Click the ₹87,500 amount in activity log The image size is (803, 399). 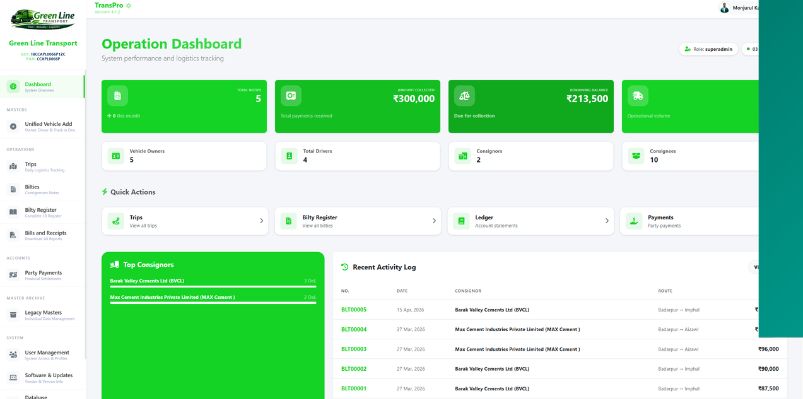click(x=768, y=388)
